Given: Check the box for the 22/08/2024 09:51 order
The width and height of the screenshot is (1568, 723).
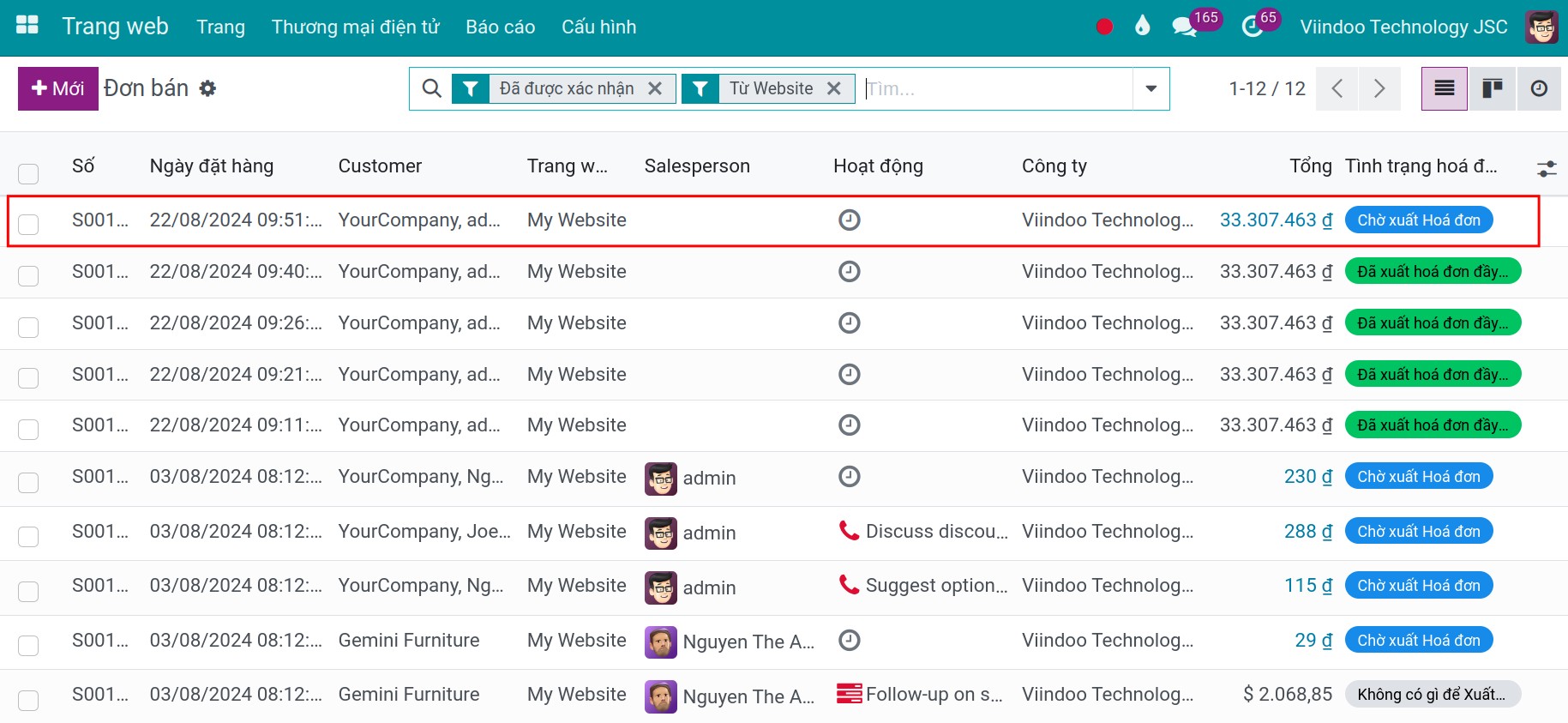Looking at the screenshot, I should [x=28, y=225].
